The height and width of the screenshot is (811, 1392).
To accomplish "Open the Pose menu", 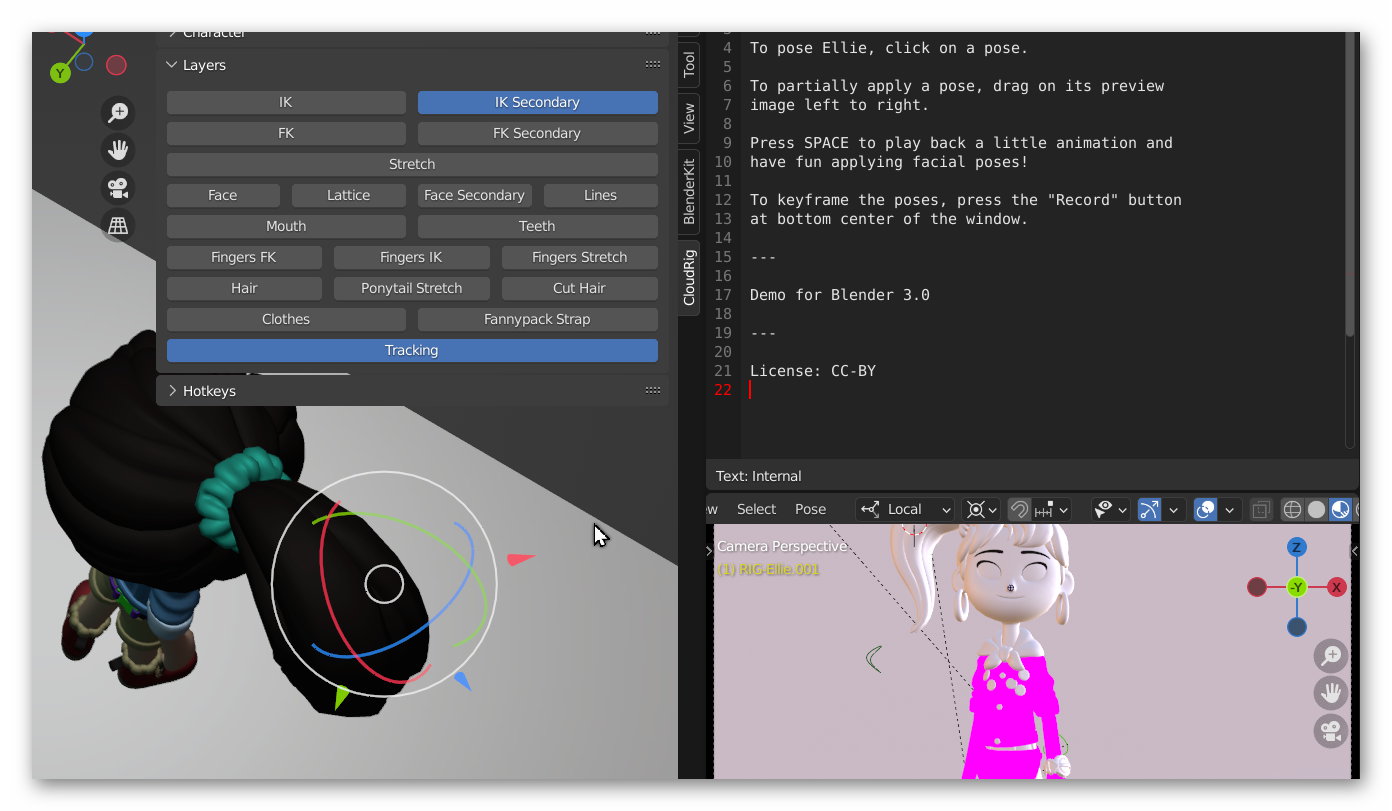I will (x=810, y=509).
